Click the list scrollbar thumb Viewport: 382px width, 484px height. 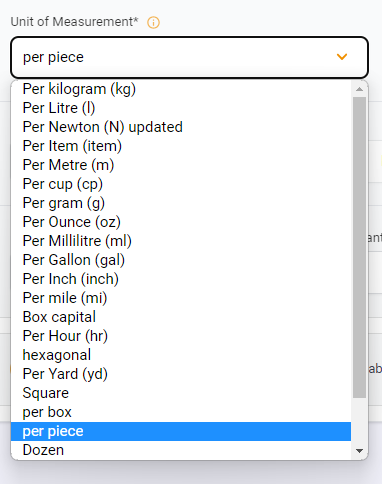pyautogui.click(x=359, y=247)
